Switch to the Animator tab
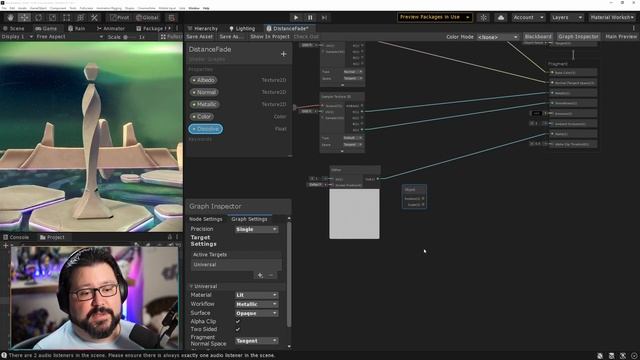 [x=111, y=29]
